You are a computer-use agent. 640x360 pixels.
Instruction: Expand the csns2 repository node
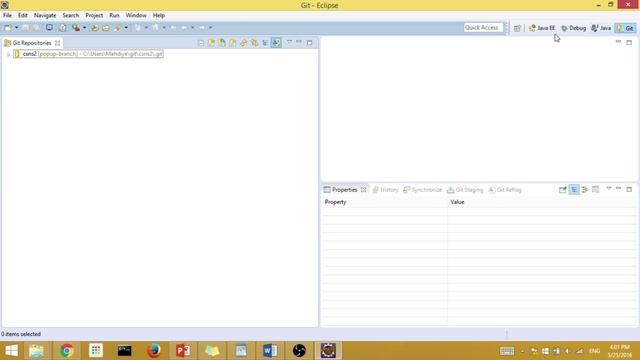[8, 54]
